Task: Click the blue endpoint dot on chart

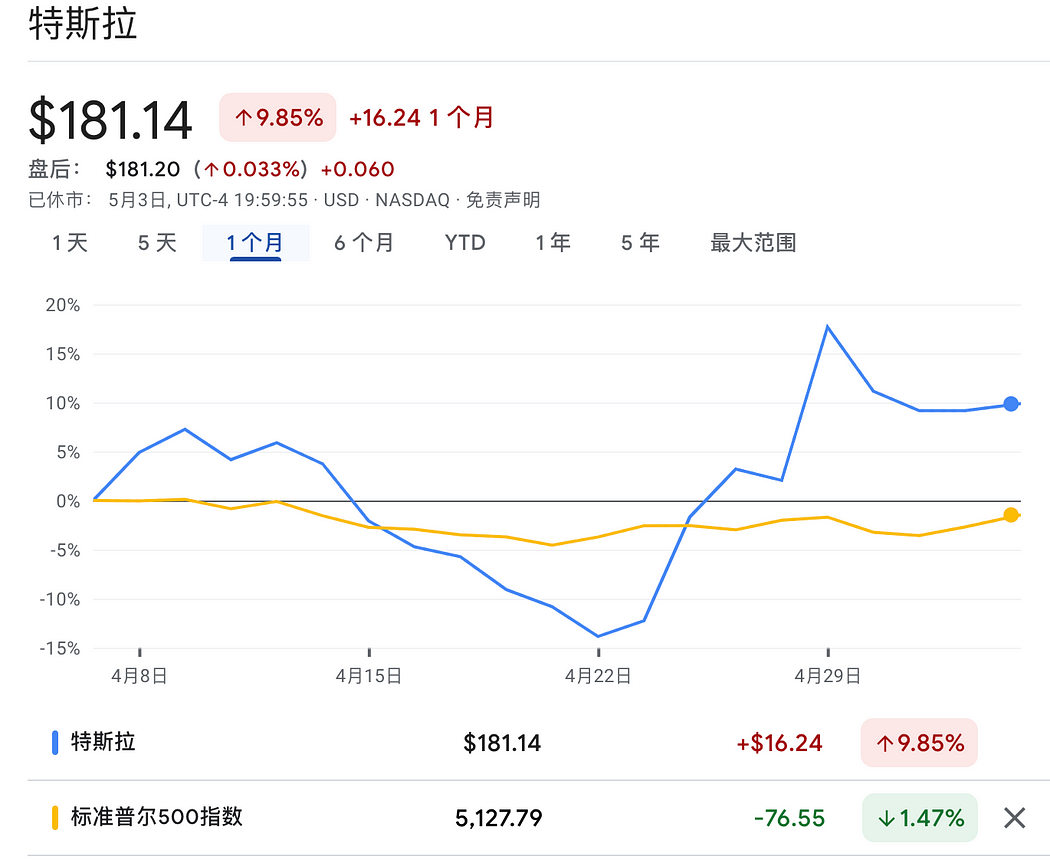Action: coord(1012,403)
